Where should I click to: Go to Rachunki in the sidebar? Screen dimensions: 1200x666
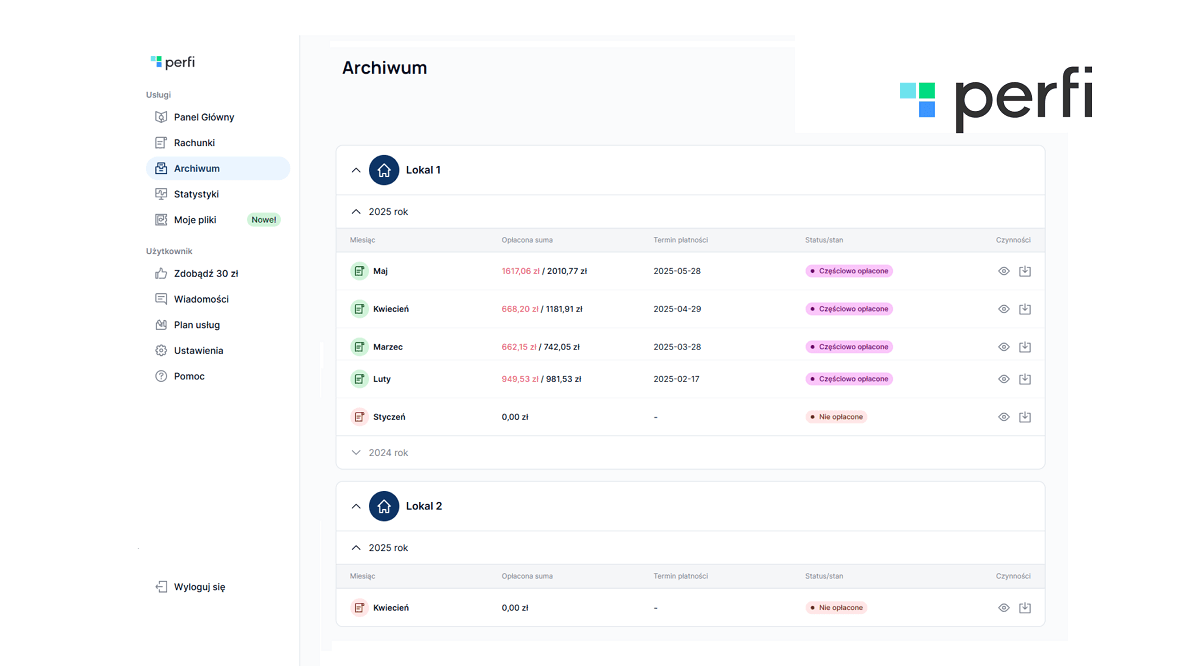[194, 143]
